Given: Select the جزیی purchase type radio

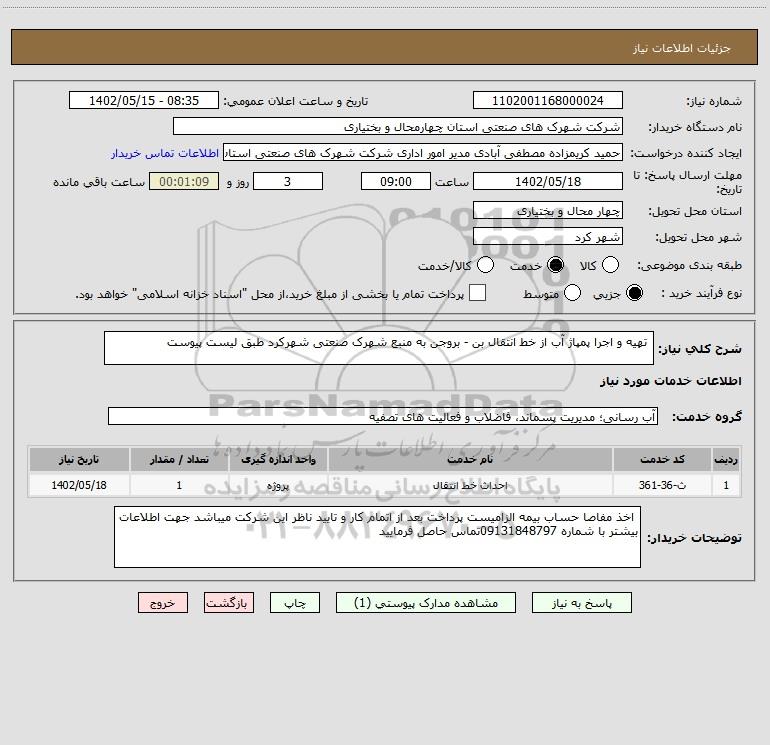Looking at the screenshot, I should point(634,293).
